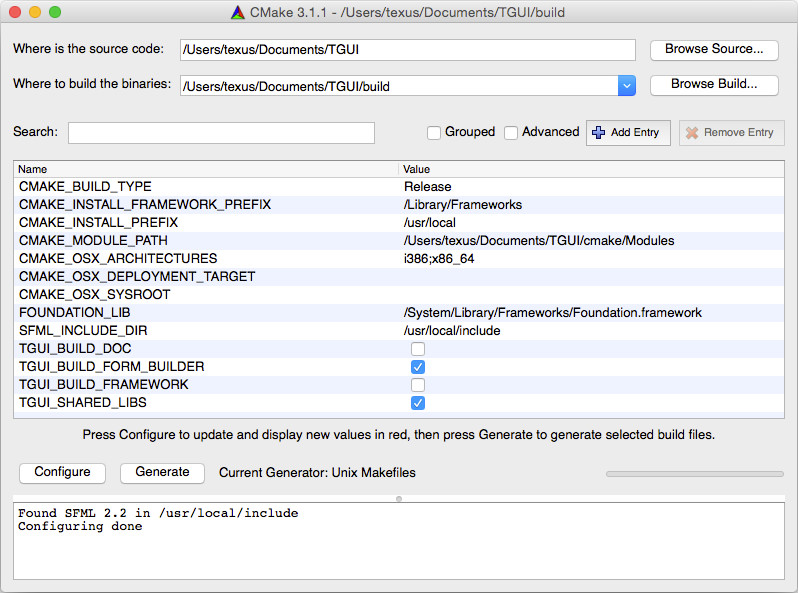Screen dimensions: 798x593
Task: Select the SFML_INCLUDE_DIR entry
Action: click(x=83, y=331)
